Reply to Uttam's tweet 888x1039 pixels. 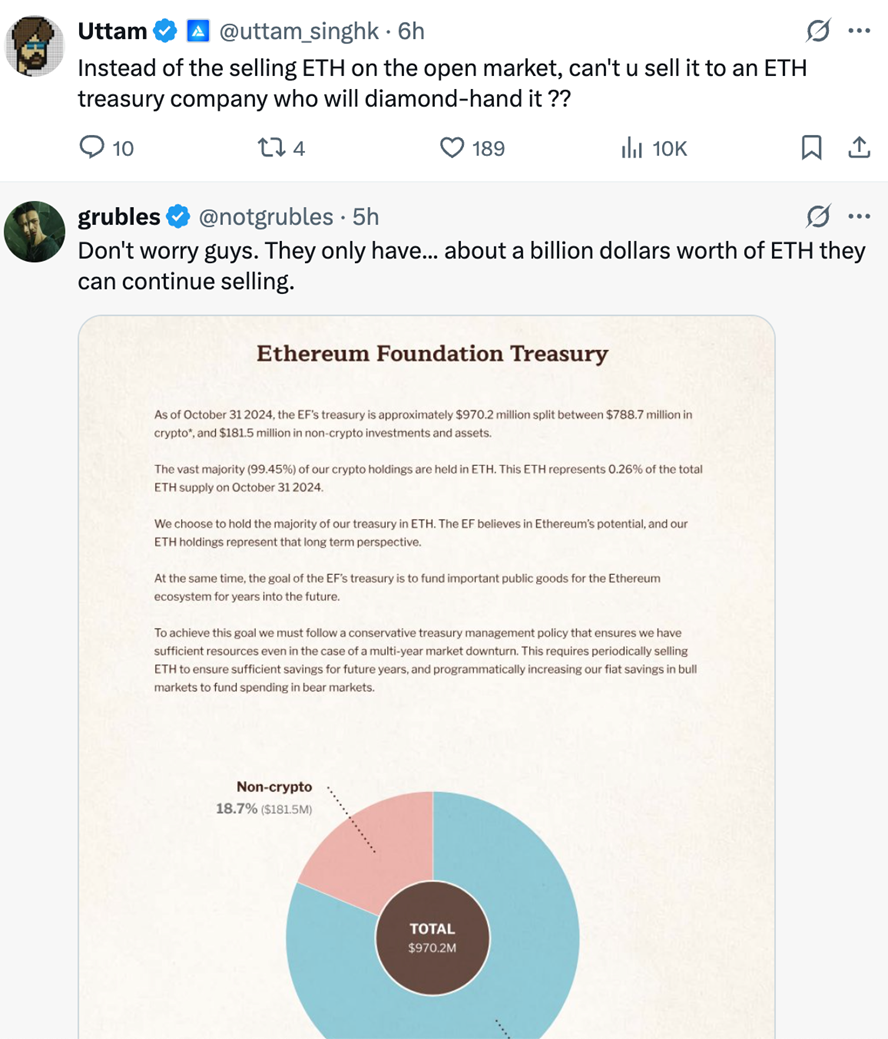click(93, 148)
